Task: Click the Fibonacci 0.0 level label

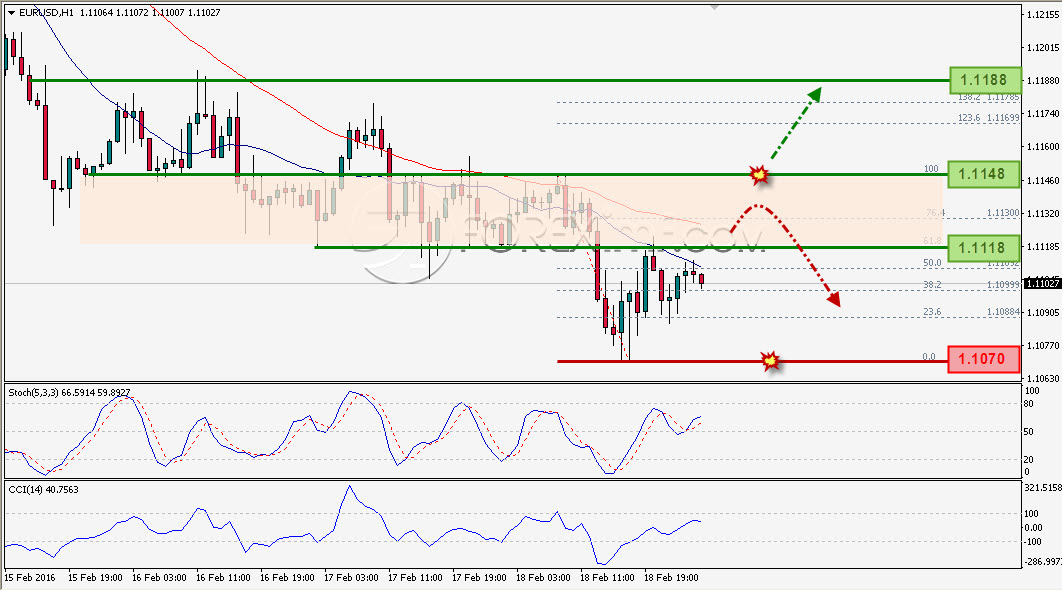Action: (x=929, y=357)
